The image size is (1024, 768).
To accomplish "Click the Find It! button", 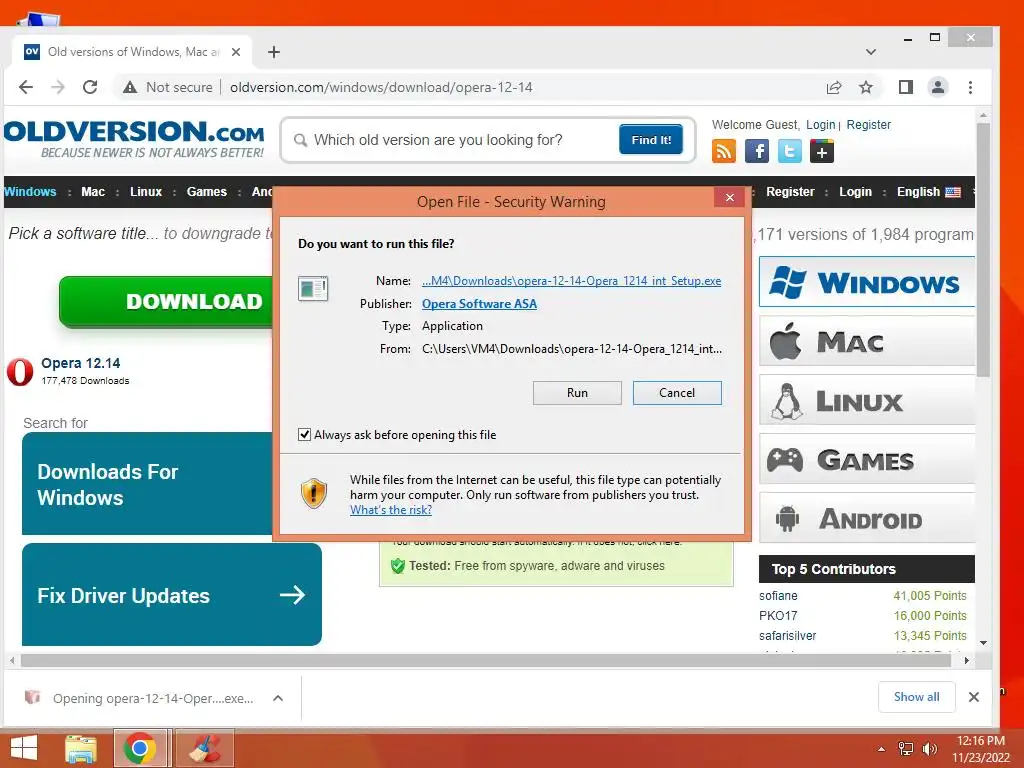I will (651, 140).
